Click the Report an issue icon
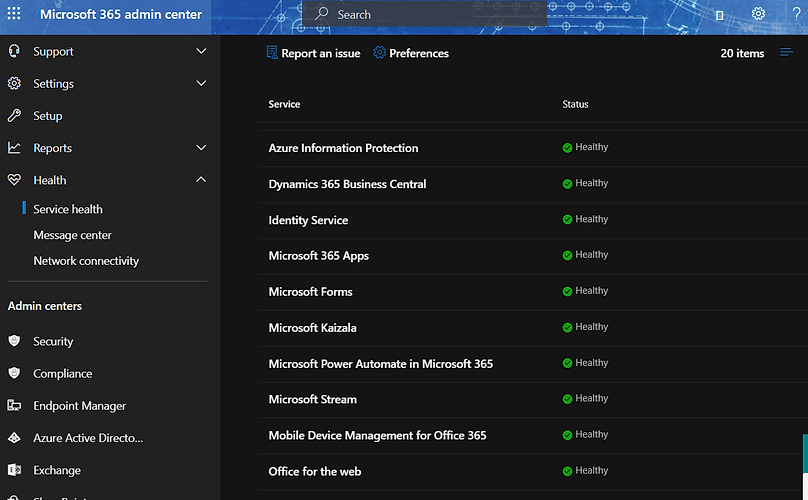This screenshot has height=500, width=808. pyautogui.click(x=272, y=53)
